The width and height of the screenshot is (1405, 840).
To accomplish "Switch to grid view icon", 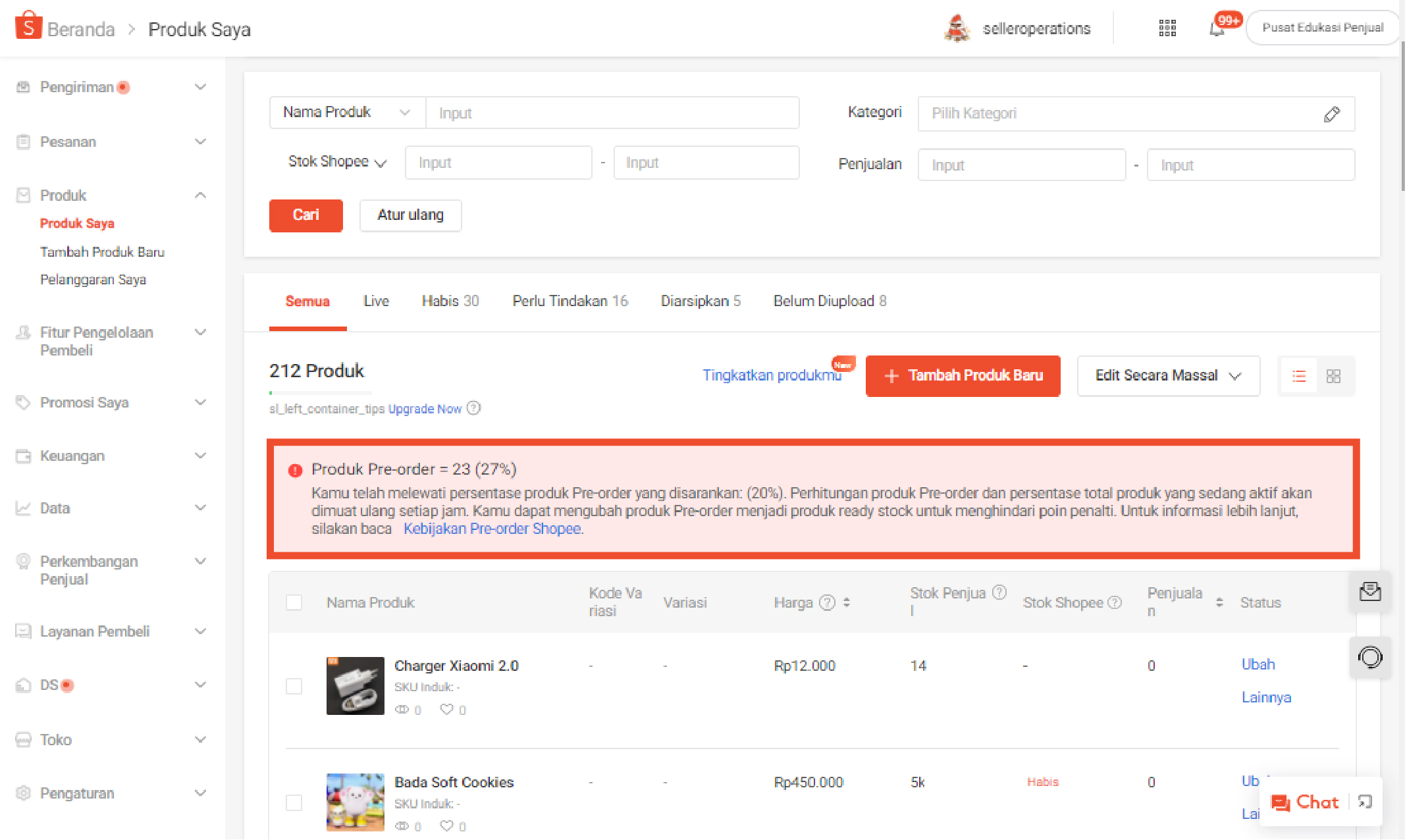I will coord(1333,377).
